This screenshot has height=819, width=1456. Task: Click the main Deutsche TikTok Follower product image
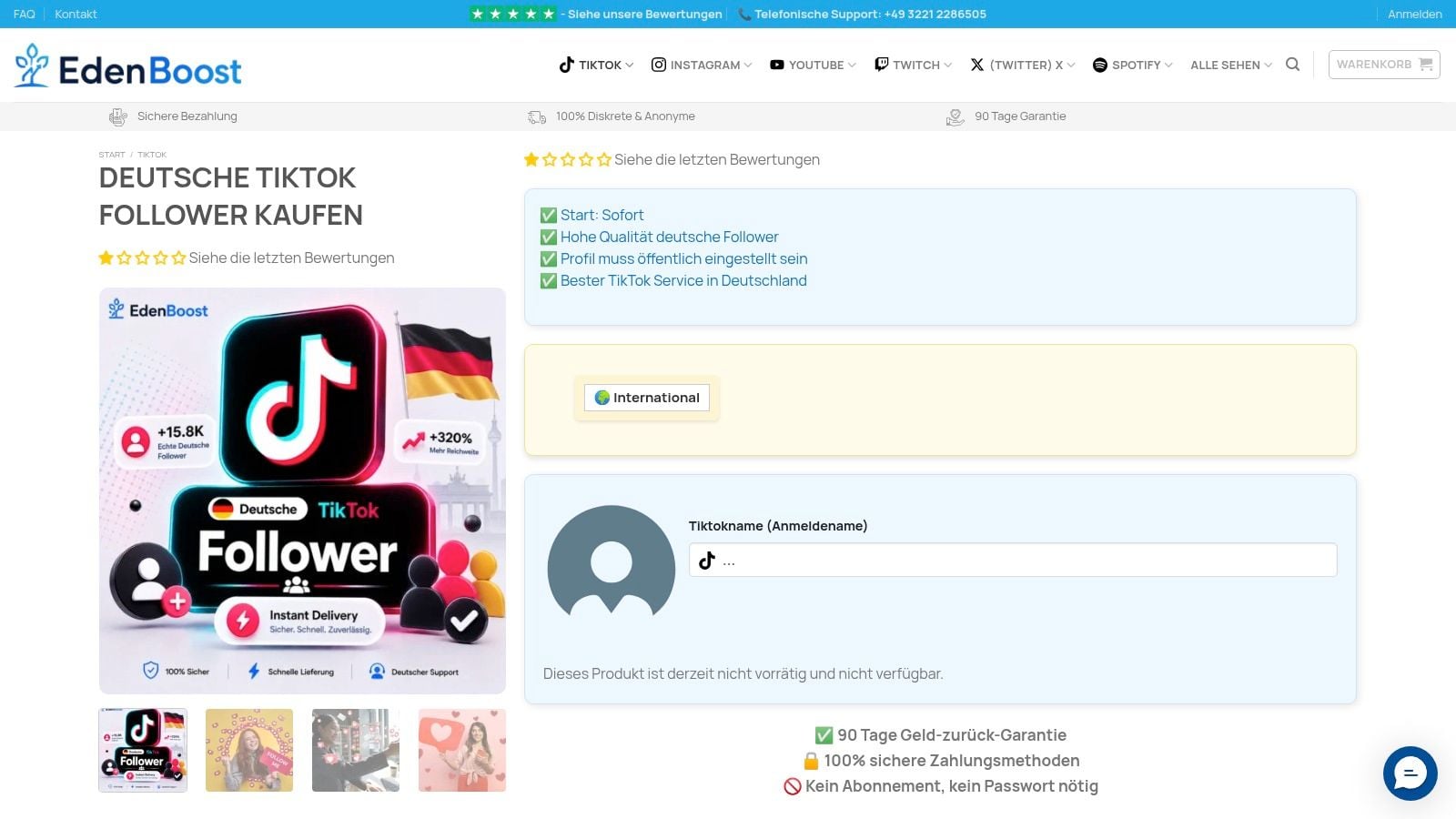[302, 490]
